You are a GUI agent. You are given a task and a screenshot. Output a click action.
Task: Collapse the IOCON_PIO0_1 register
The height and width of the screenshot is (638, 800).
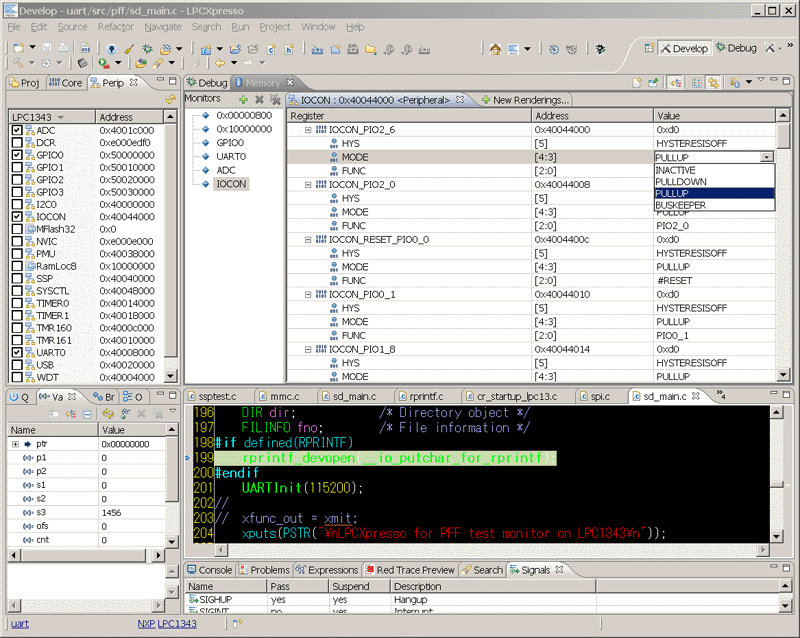click(x=308, y=295)
